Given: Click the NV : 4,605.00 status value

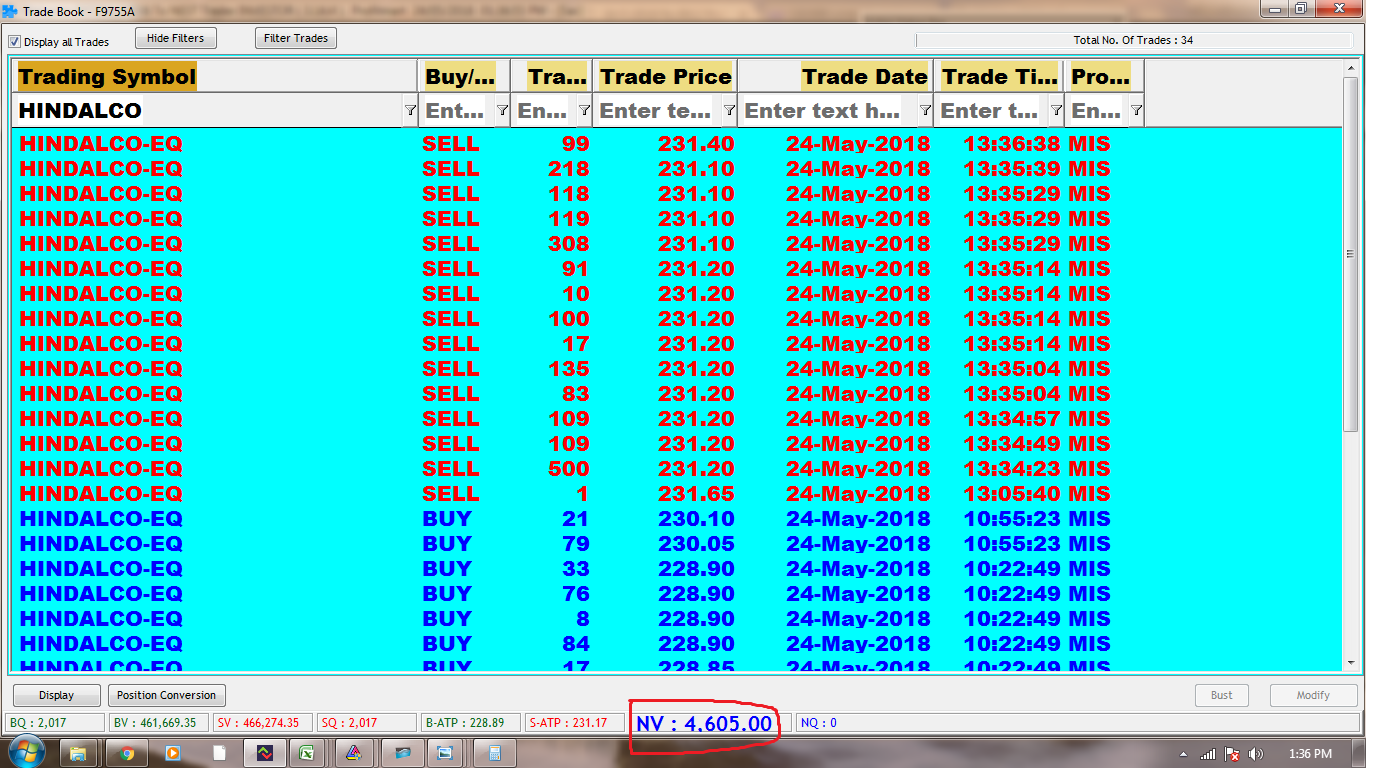Looking at the screenshot, I should [x=704, y=723].
